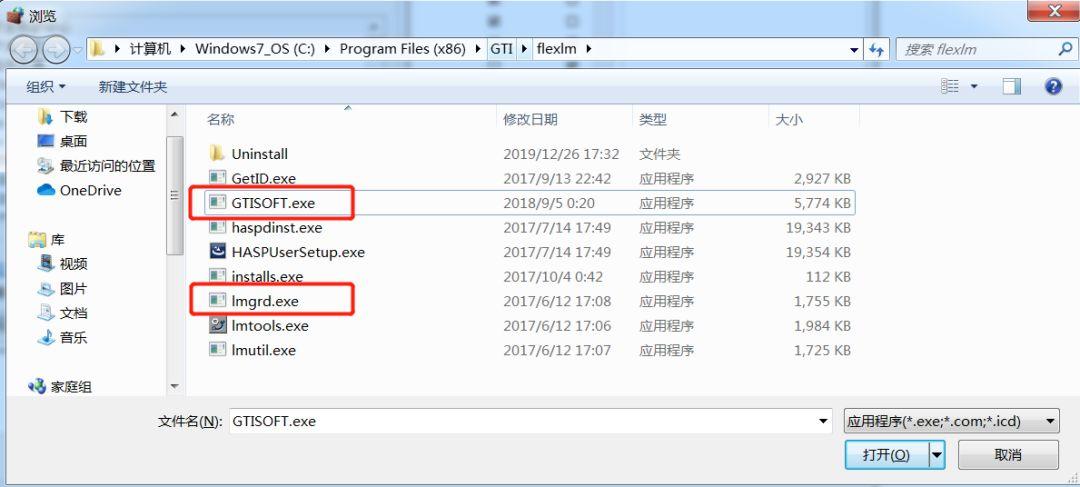Open the help question mark icon
This screenshot has width=1080, height=487.
1052,86
